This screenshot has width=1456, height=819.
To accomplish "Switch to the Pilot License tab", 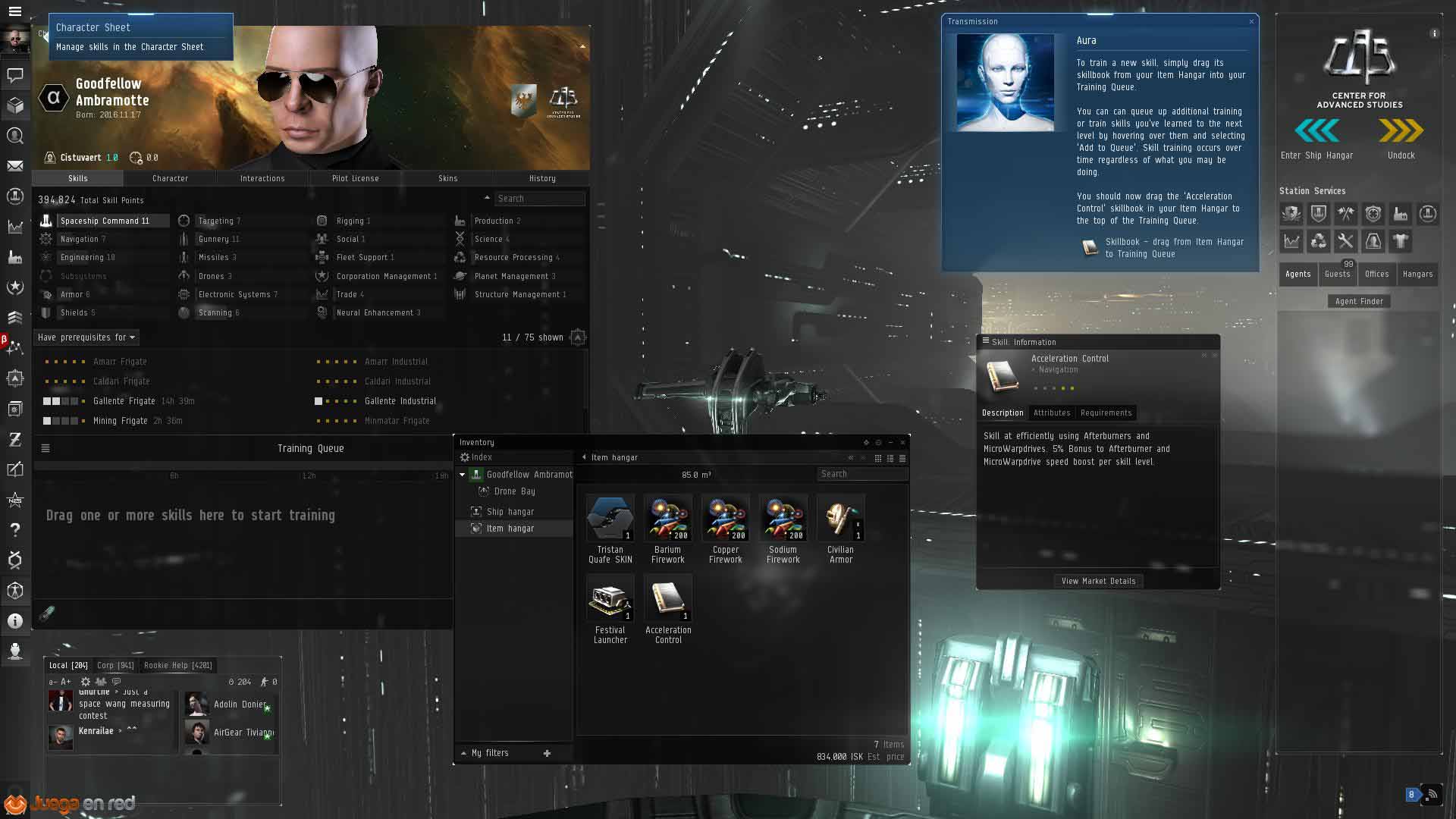I will (x=355, y=178).
